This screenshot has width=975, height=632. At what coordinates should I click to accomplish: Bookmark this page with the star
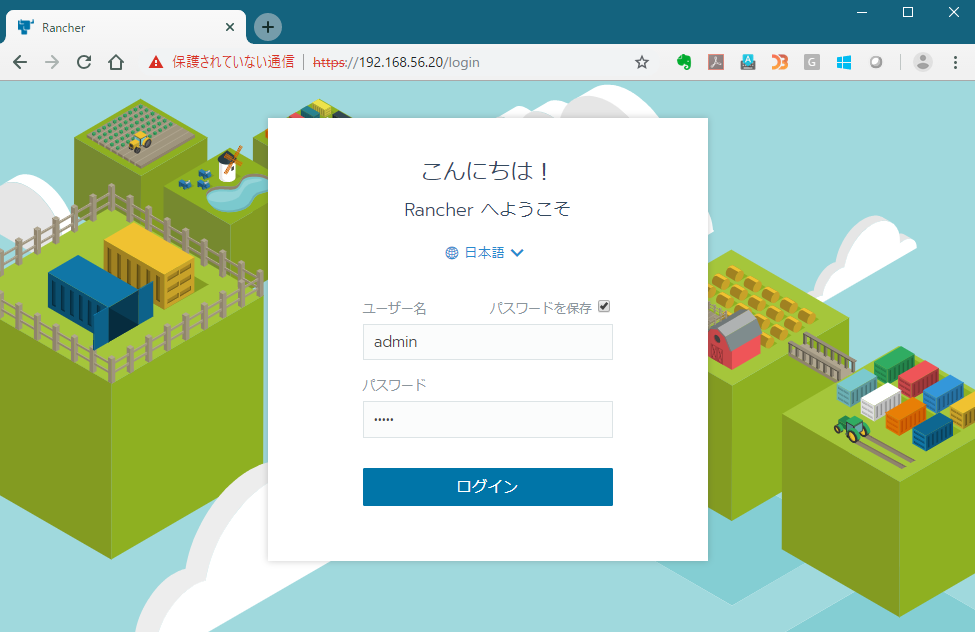[x=642, y=62]
